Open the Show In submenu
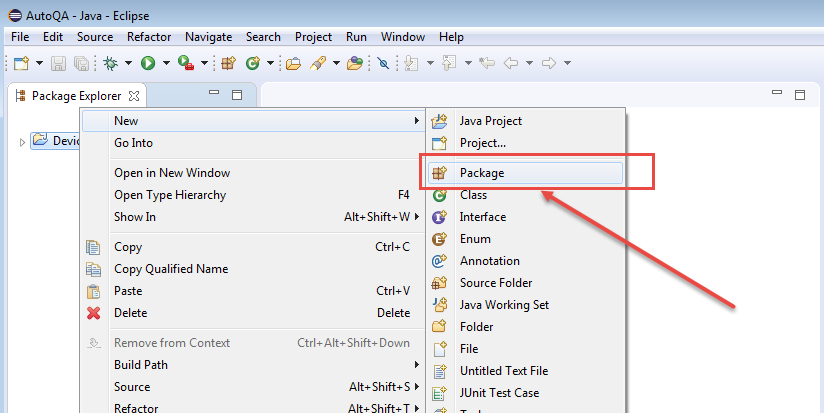This screenshot has width=824, height=413. point(253,217)
